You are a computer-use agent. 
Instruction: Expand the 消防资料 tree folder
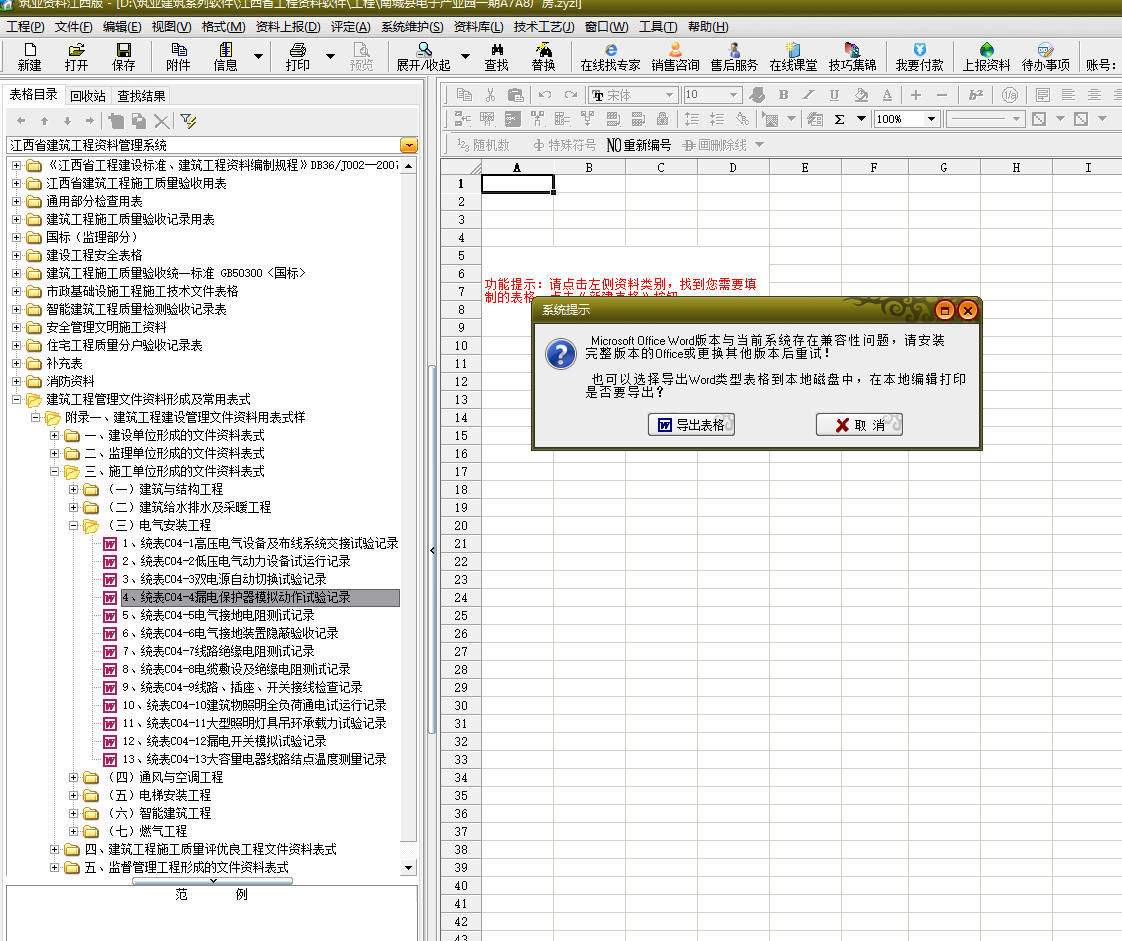tap(16, 381)
